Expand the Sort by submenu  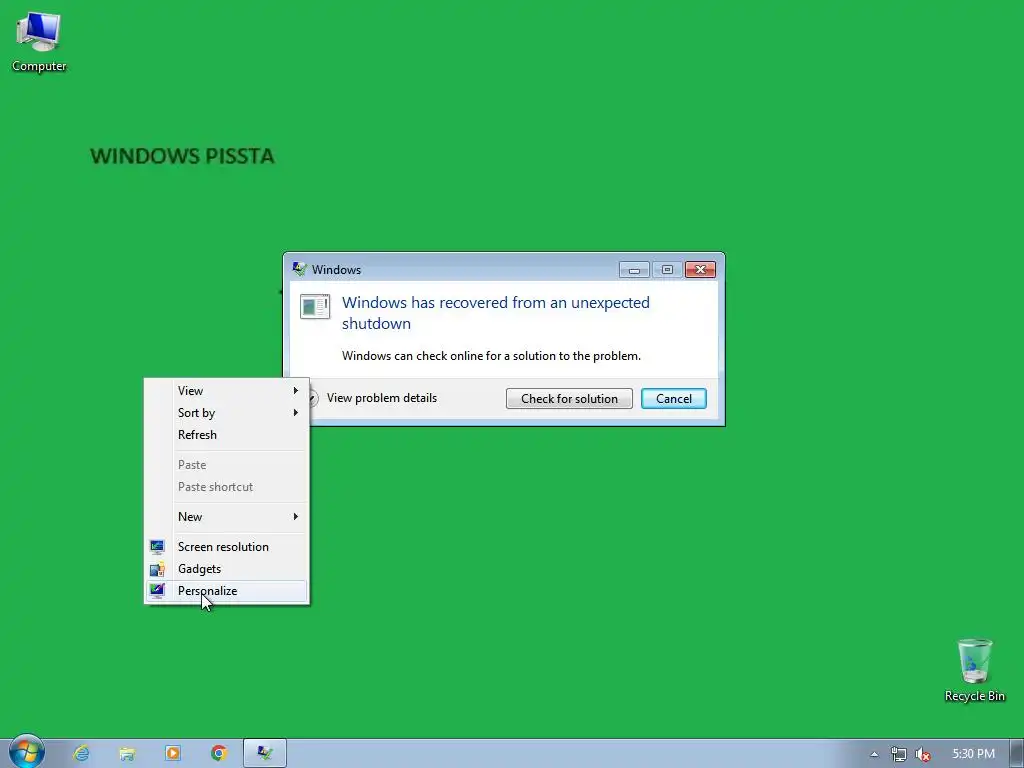coord(226,413)
